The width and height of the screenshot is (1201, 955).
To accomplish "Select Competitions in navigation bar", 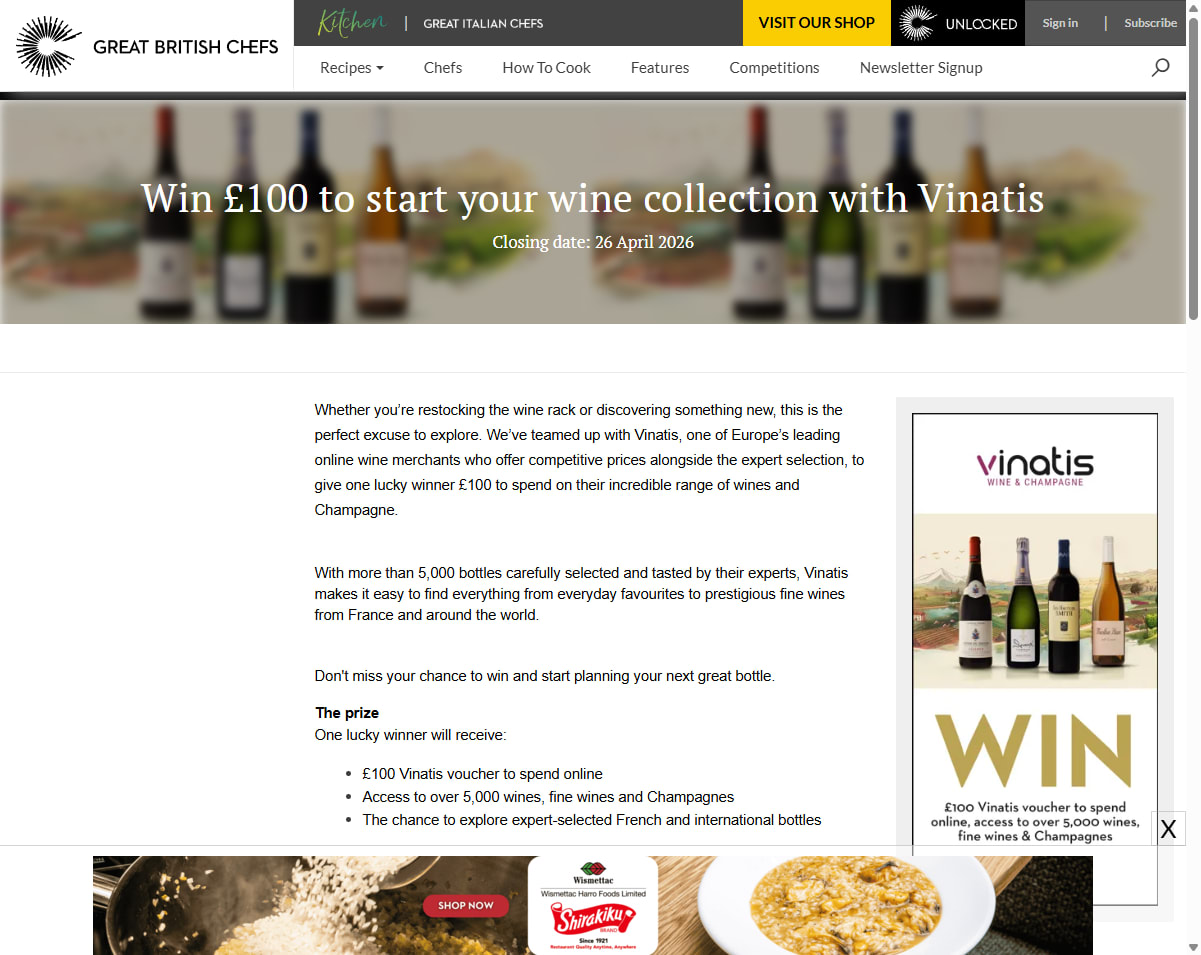I will pyautogui.click(x=774, y=68).
